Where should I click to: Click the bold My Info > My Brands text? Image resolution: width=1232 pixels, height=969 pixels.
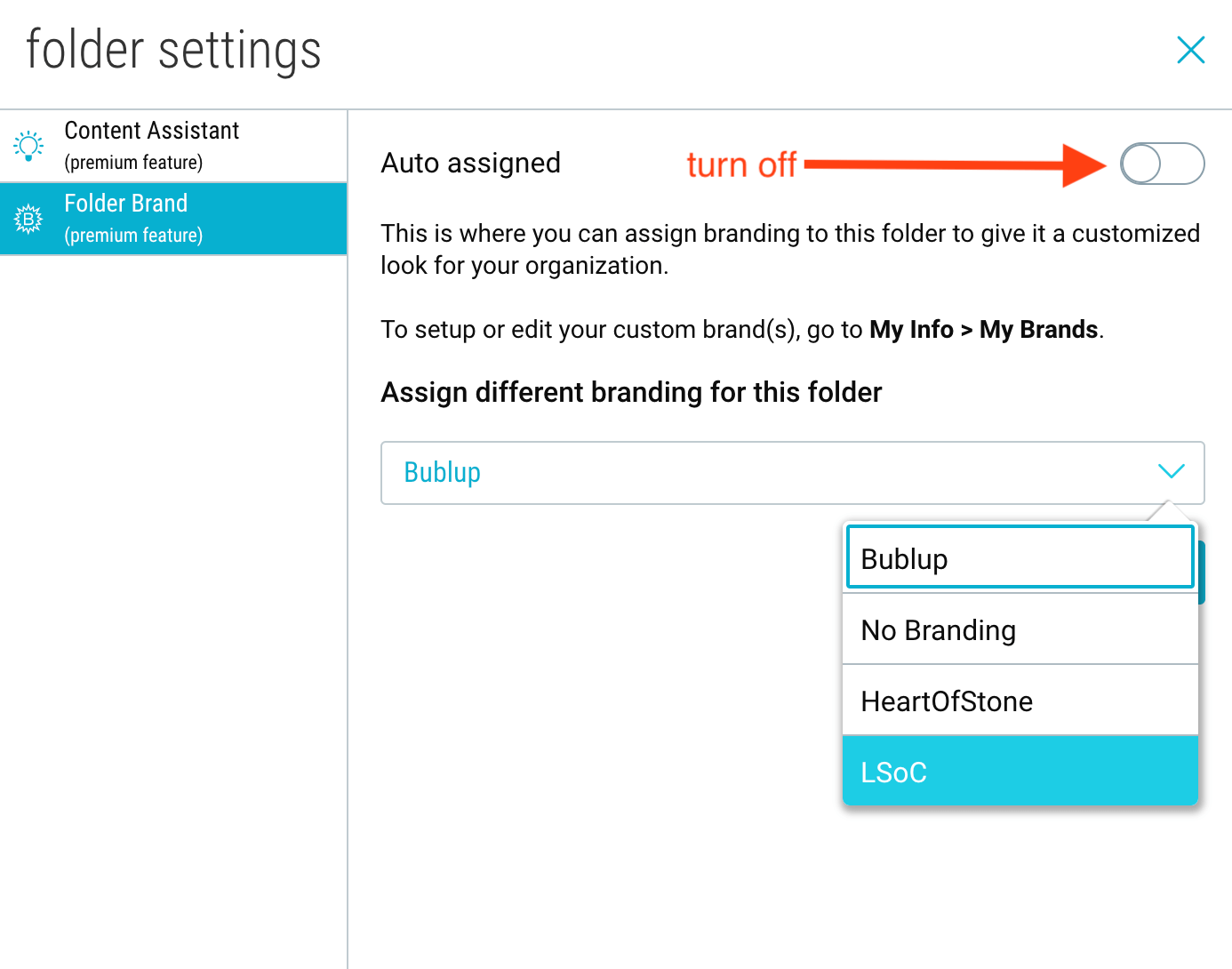coord(984,330)
